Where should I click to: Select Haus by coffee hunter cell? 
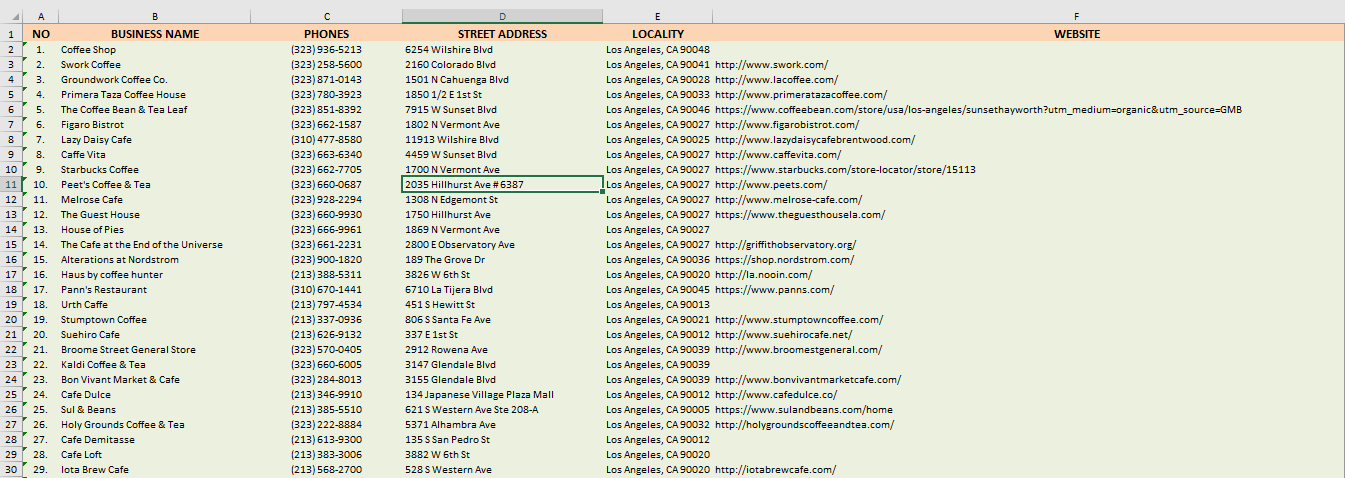click(155, 274)
